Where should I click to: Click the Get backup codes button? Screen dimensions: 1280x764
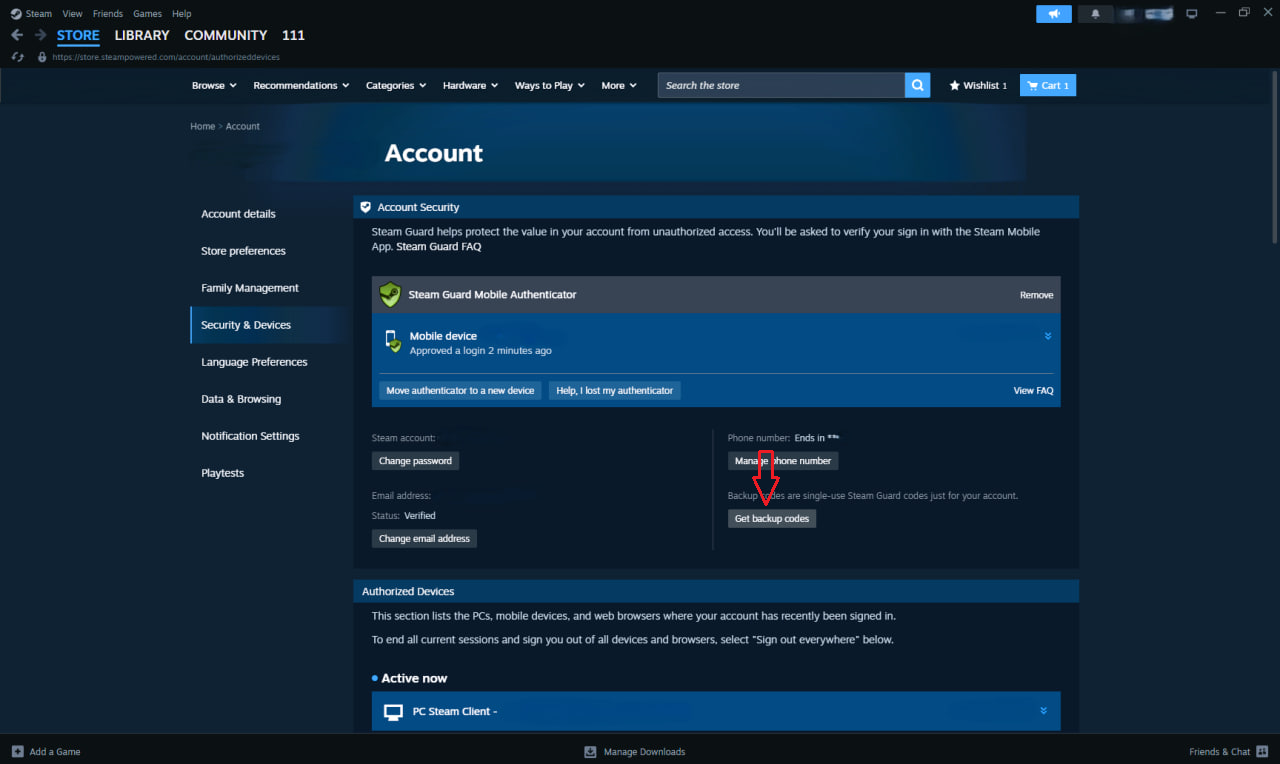(x=772, y=518)
